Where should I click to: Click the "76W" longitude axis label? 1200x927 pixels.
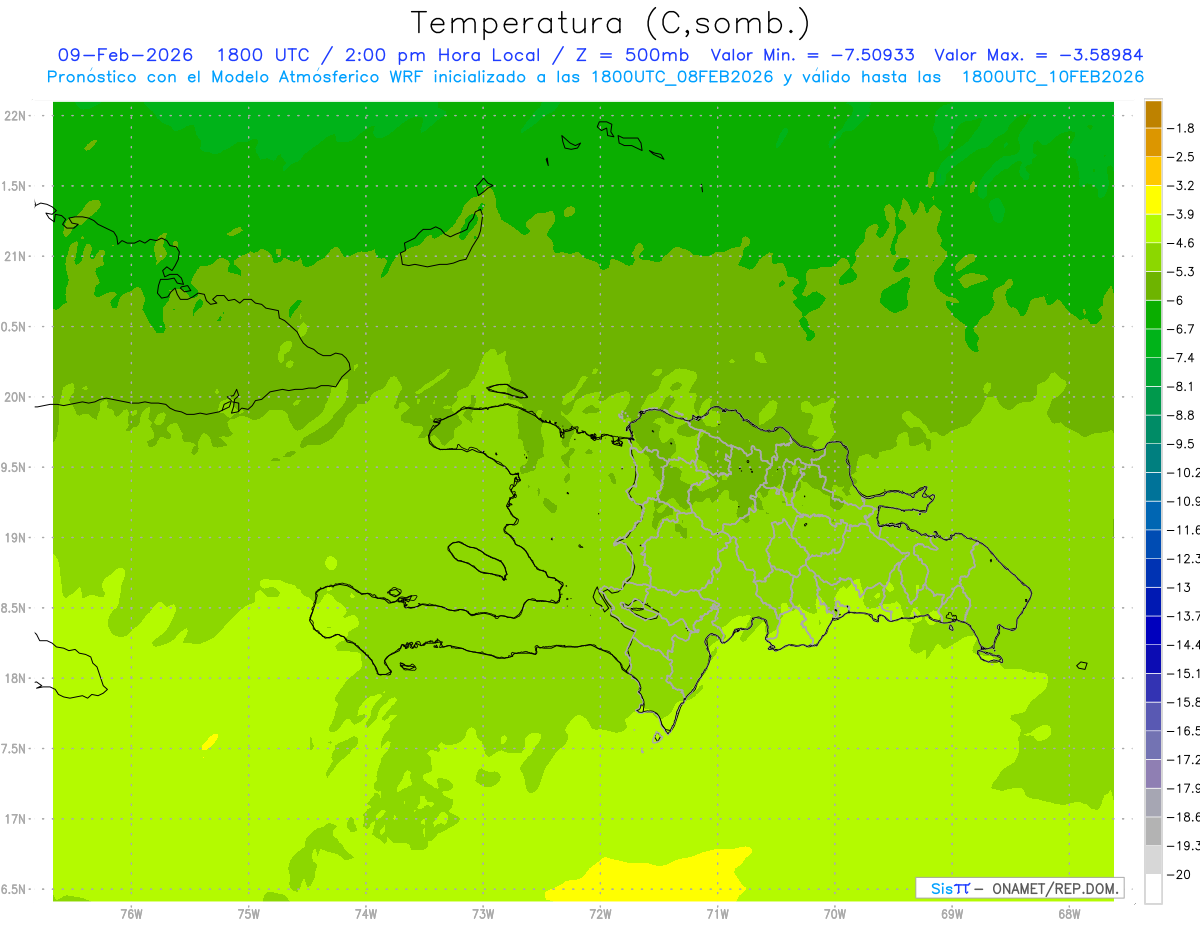(131, 913)
